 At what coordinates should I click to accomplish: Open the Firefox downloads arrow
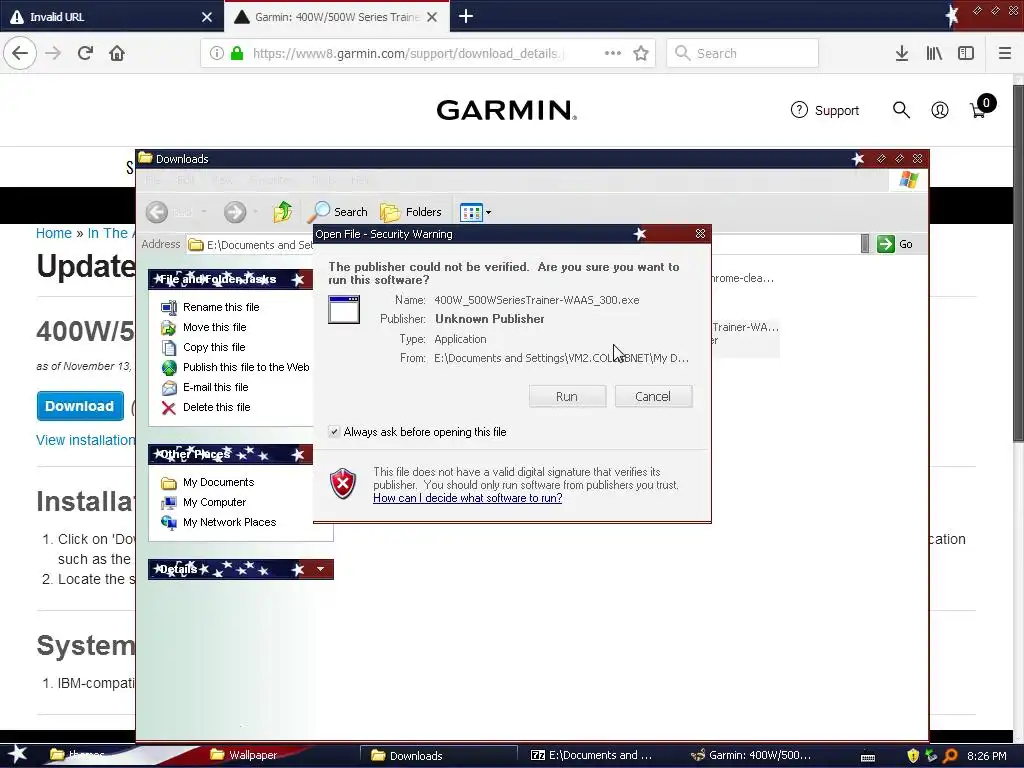[902, 53]
